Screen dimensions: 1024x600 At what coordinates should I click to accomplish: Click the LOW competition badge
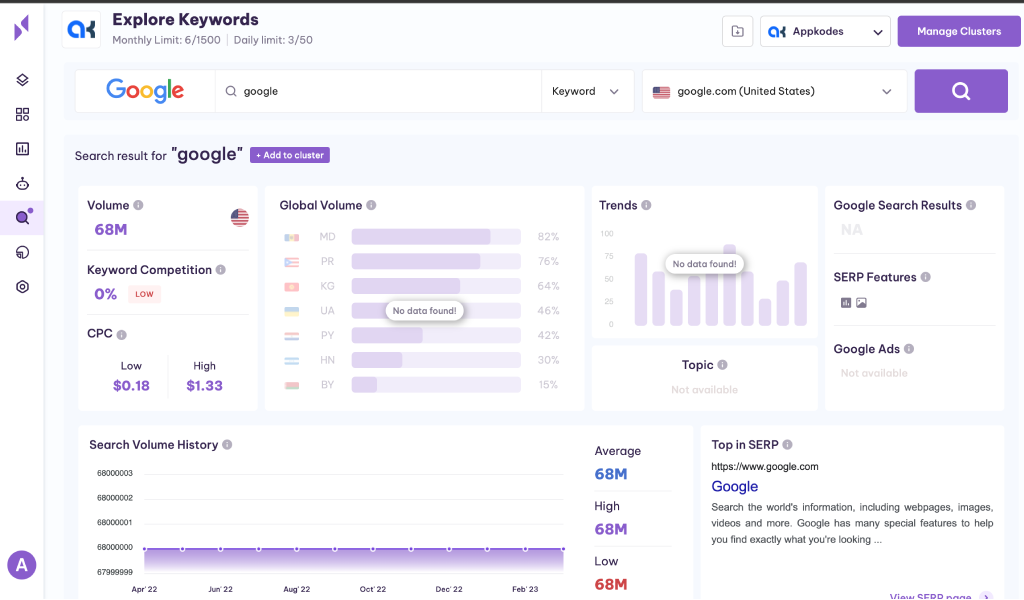point(144,294)
